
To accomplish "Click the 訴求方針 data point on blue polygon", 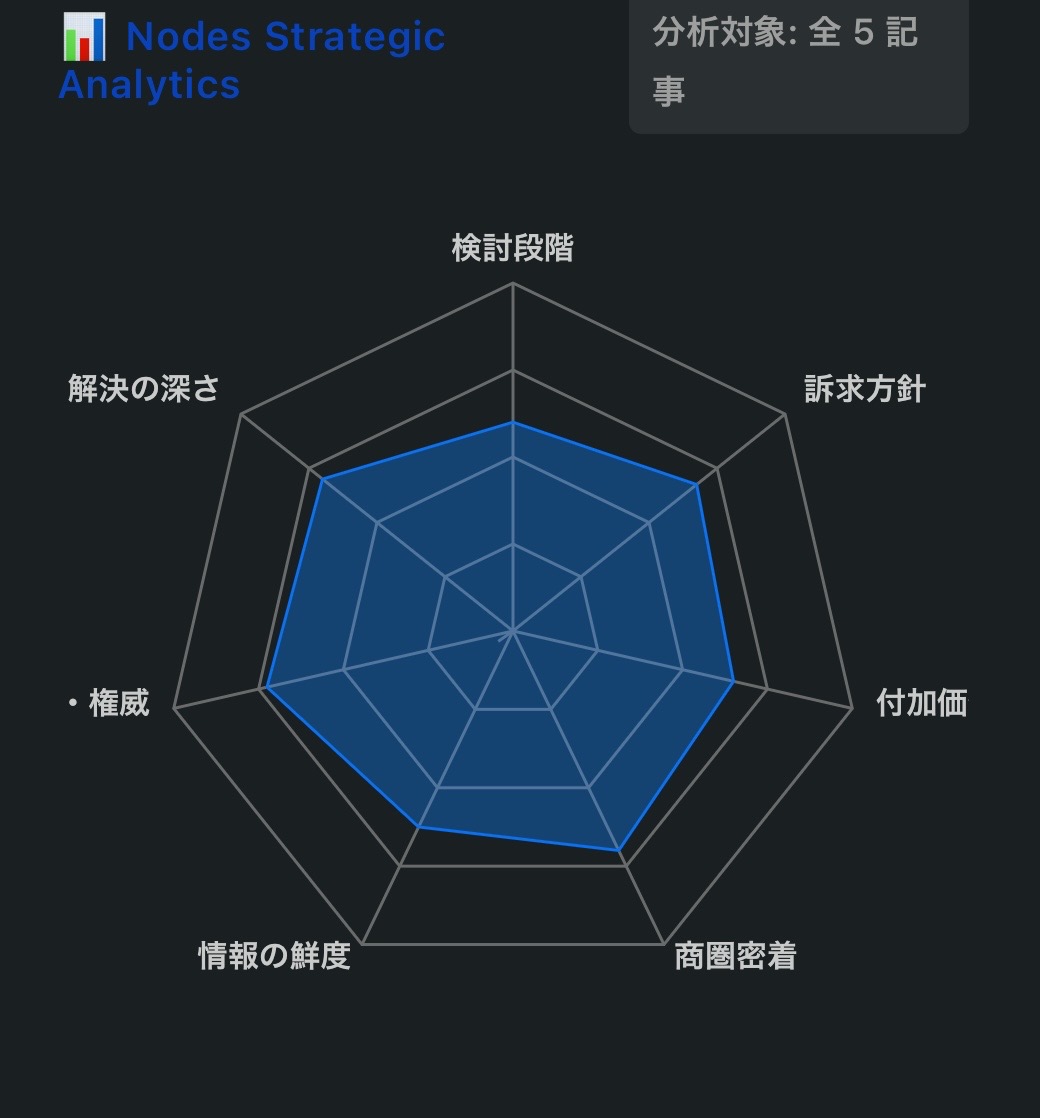I will (x=697, y=485).
